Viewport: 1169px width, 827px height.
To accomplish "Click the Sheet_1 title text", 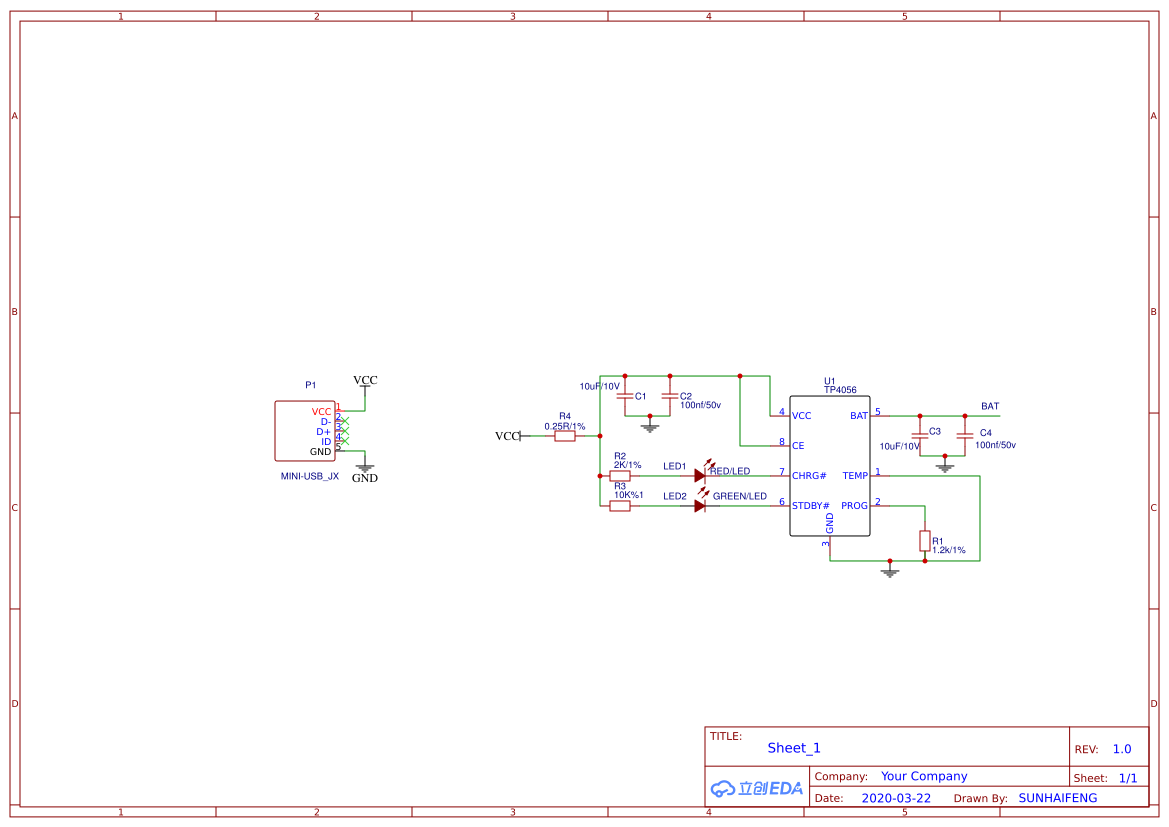I will pos(794,748).
